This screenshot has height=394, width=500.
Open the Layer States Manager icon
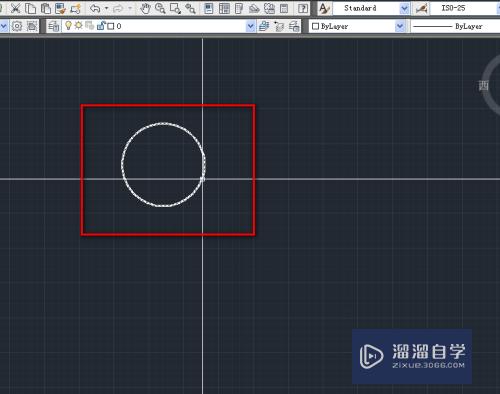coord(294,26)
